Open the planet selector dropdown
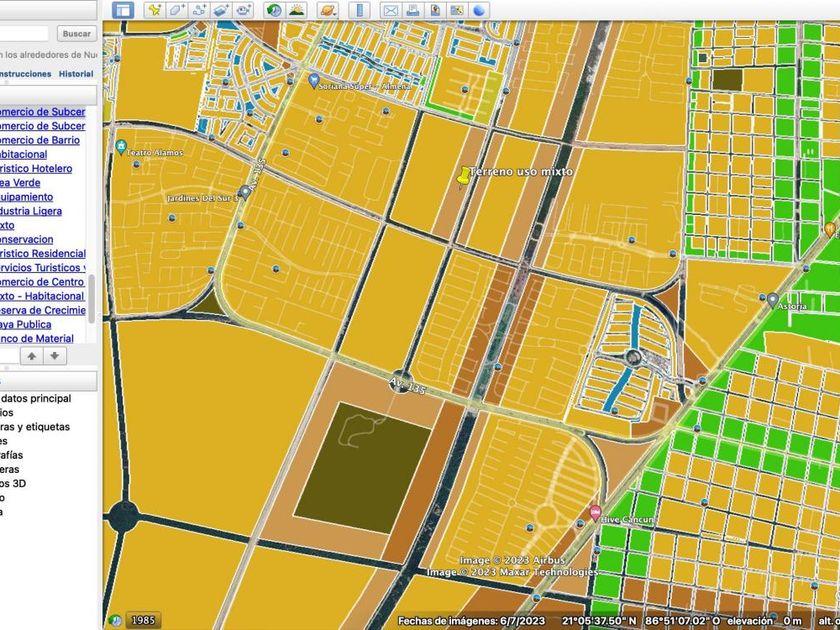 tap(327, 10)
